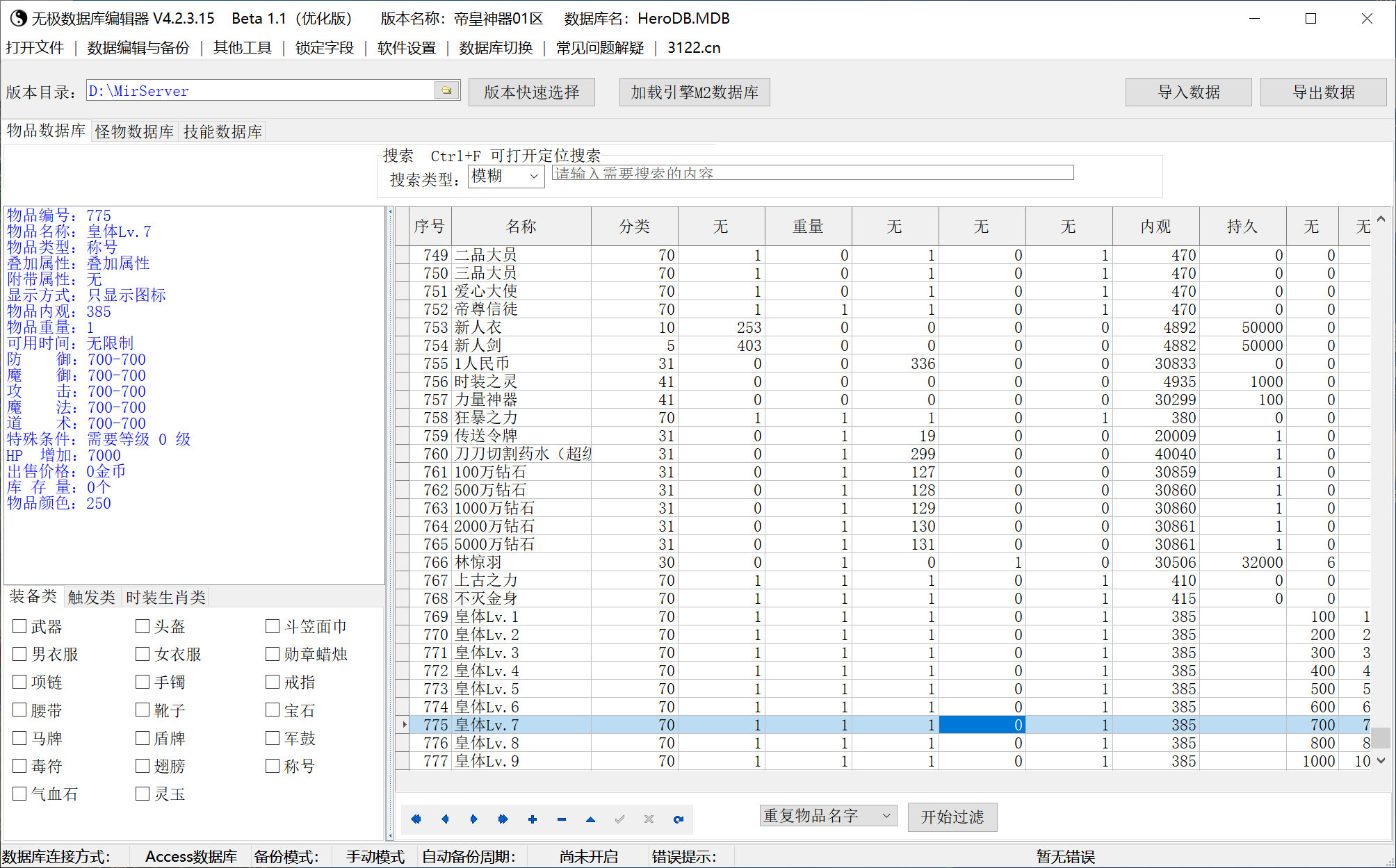This screenshot has width=1396, height=868.
Task: Click the panel splitter top arrow
Action: (x=391, y=211)
